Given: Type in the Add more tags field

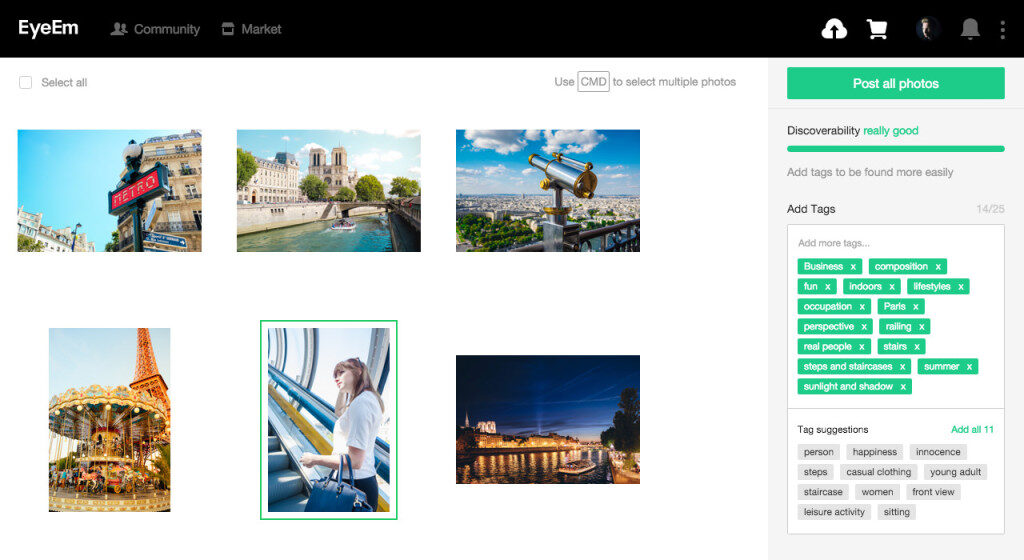Looking at the screenshot, I should point(895,243).
